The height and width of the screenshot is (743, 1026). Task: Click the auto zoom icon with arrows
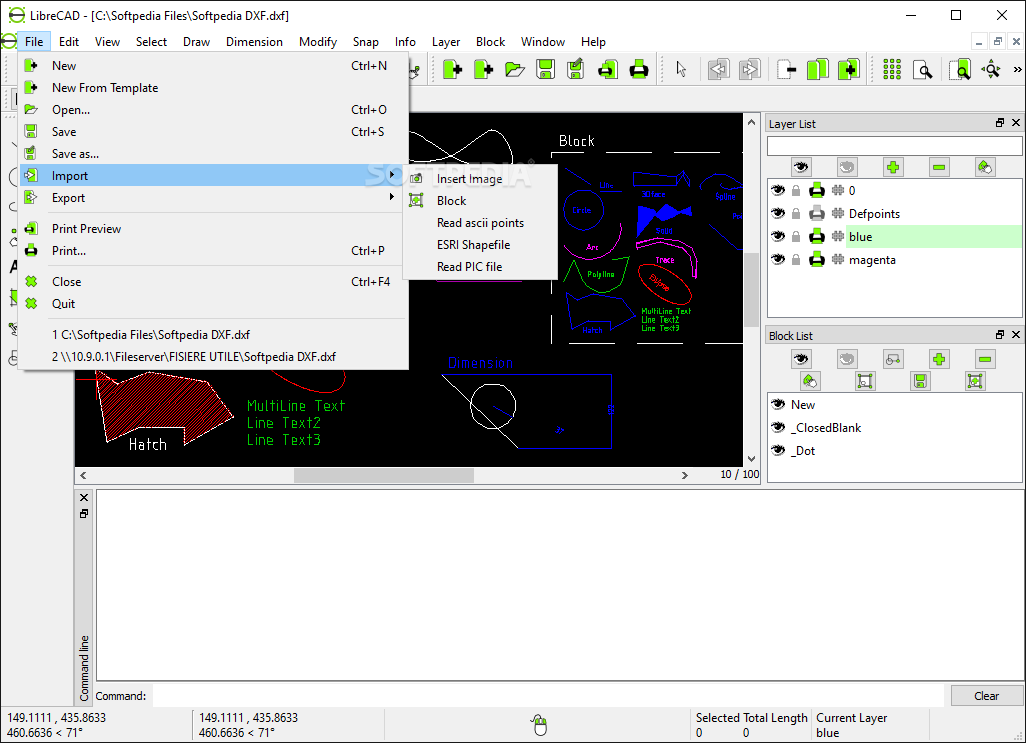991,69
